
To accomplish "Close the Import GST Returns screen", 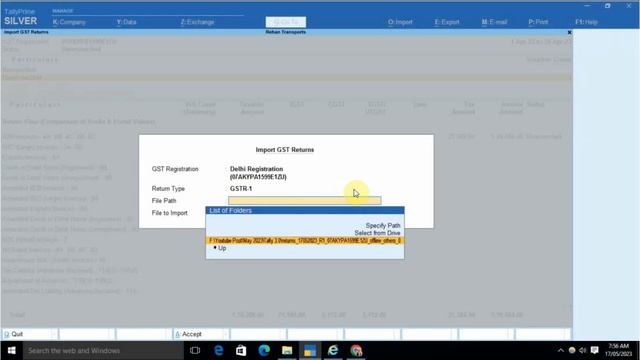I will click(569, 32).
